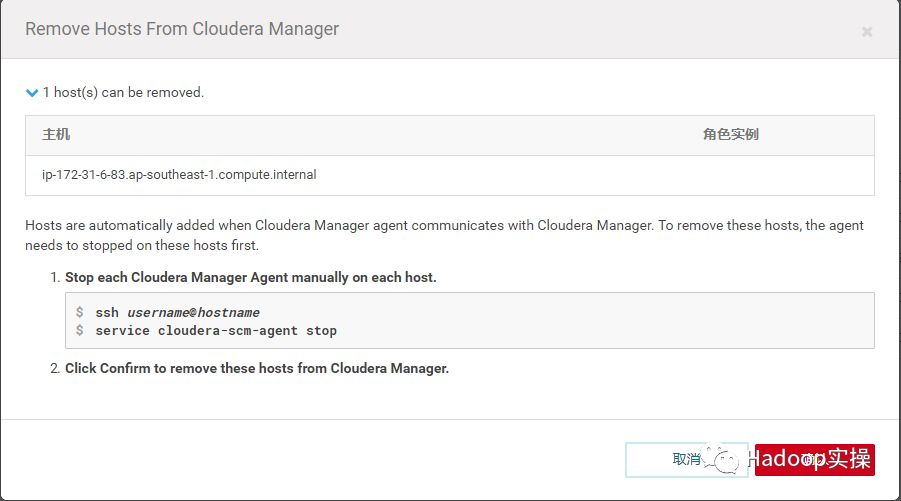
Task: Click the dialog title 'Remove Hosts From Cloudera Manager'
Action: tap(182, 29)
